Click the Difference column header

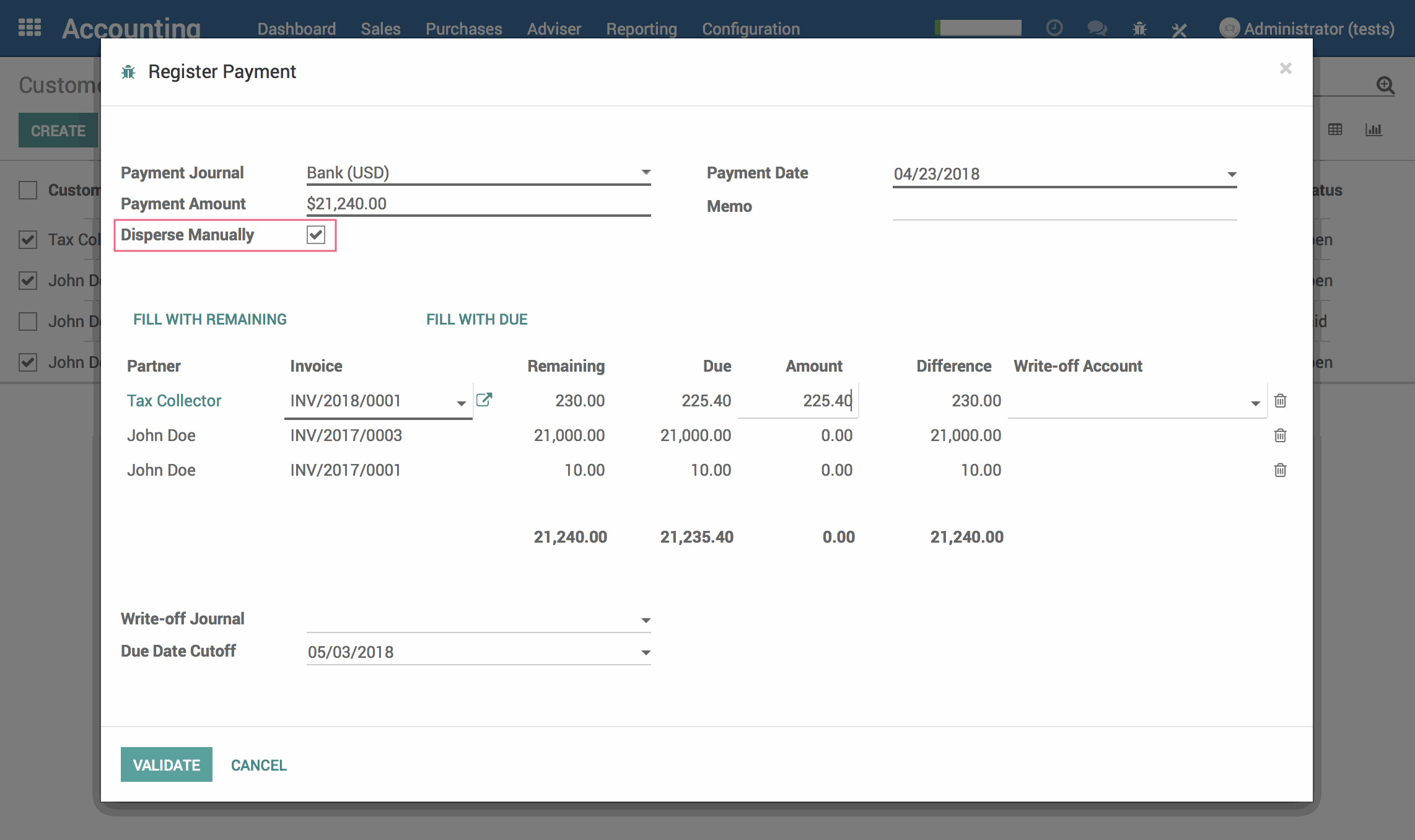pyautogui.click(x=953, y=366)
